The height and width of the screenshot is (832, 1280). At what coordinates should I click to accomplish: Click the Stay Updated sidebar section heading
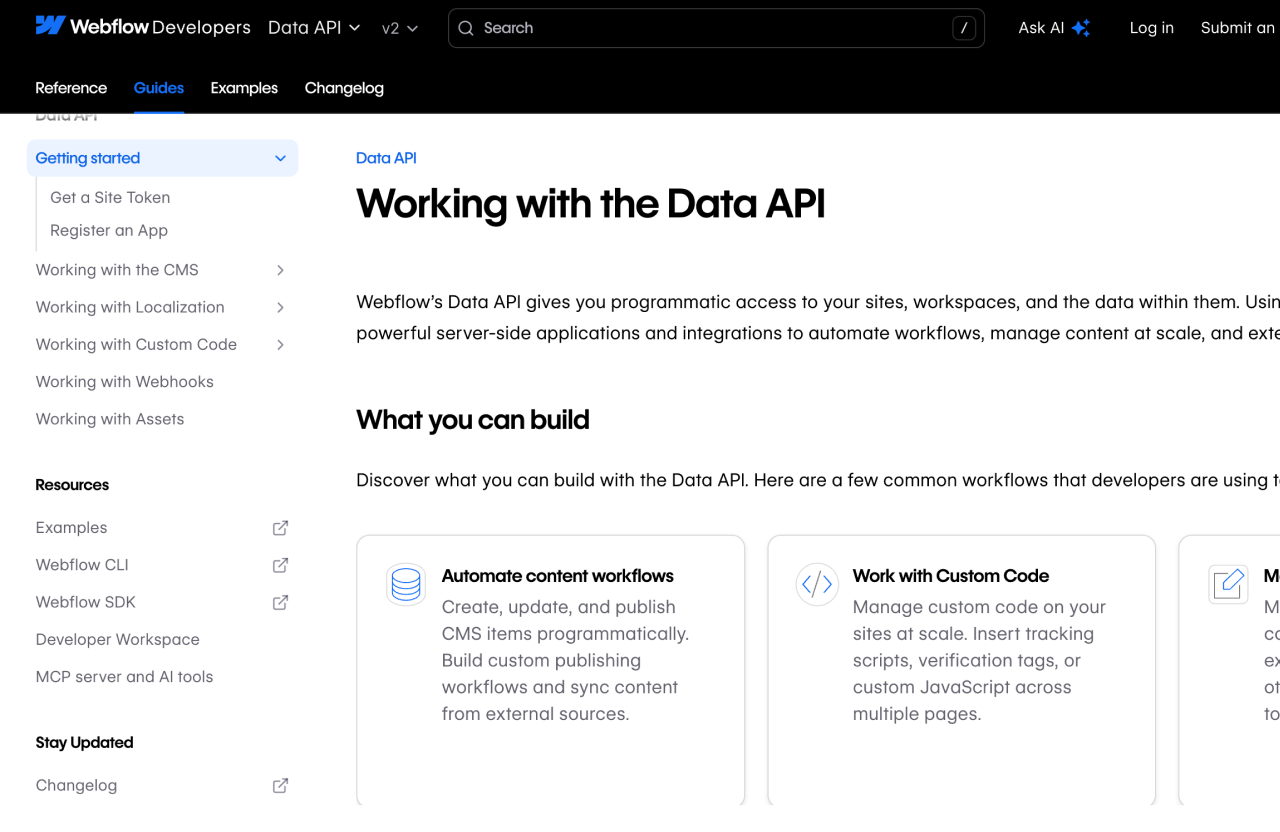84,743
